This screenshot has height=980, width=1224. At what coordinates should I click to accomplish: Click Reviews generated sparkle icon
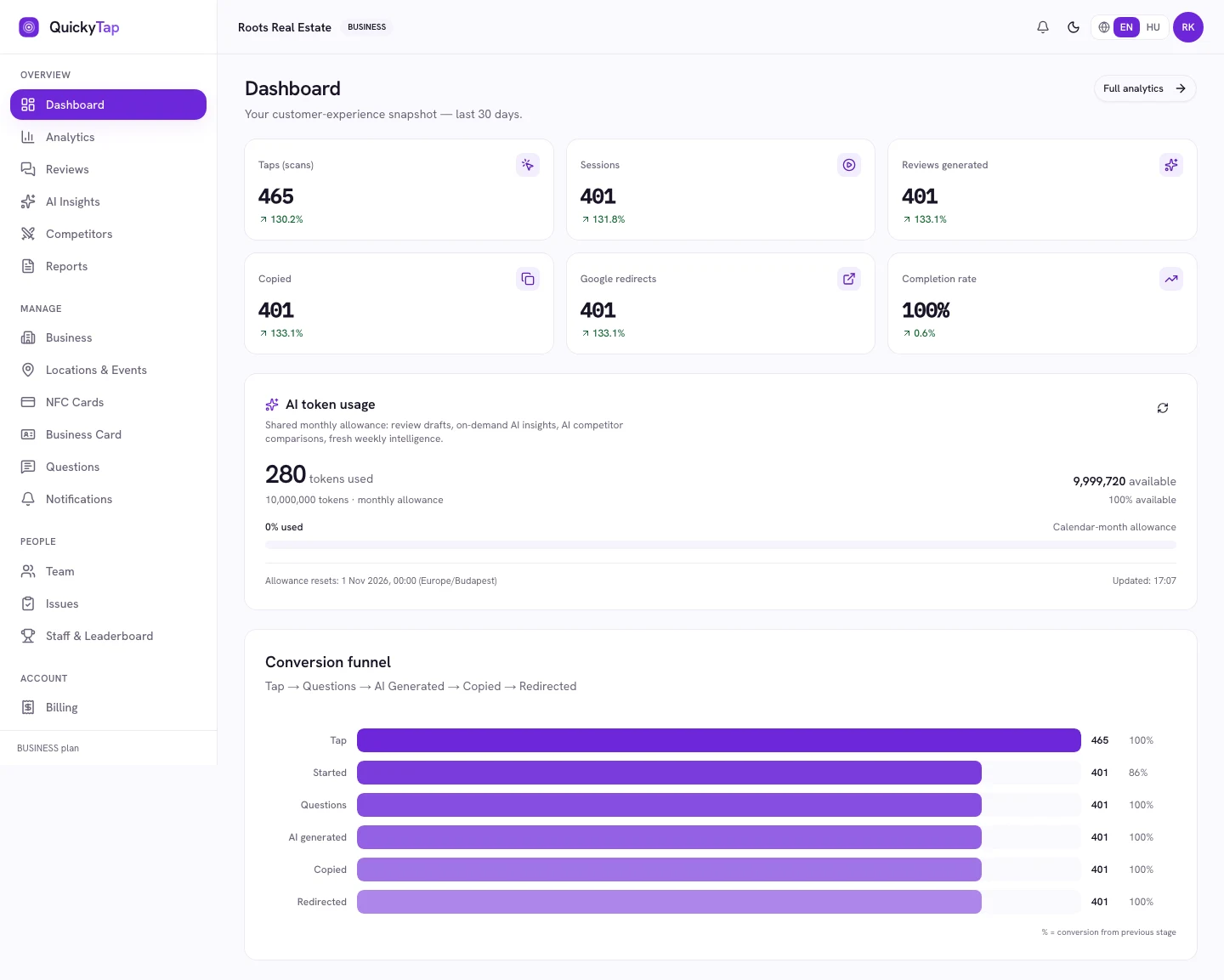point(1171,165)
